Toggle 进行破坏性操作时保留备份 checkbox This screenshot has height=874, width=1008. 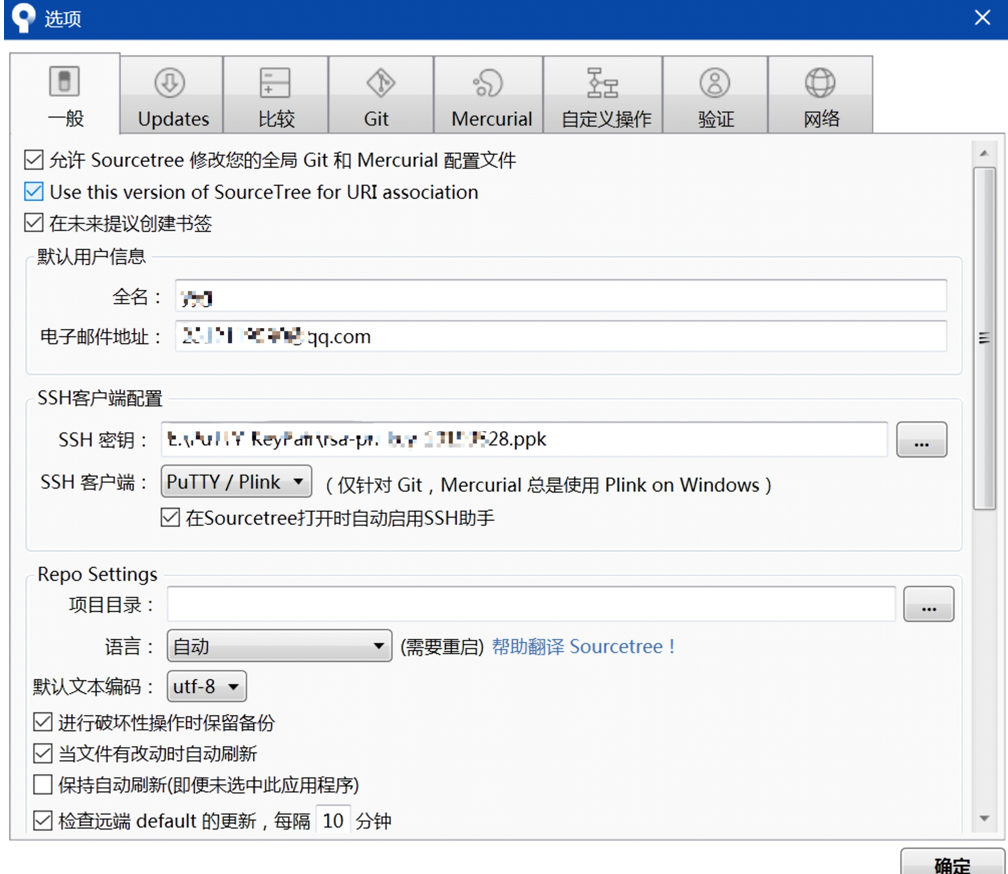click(42, 722)
